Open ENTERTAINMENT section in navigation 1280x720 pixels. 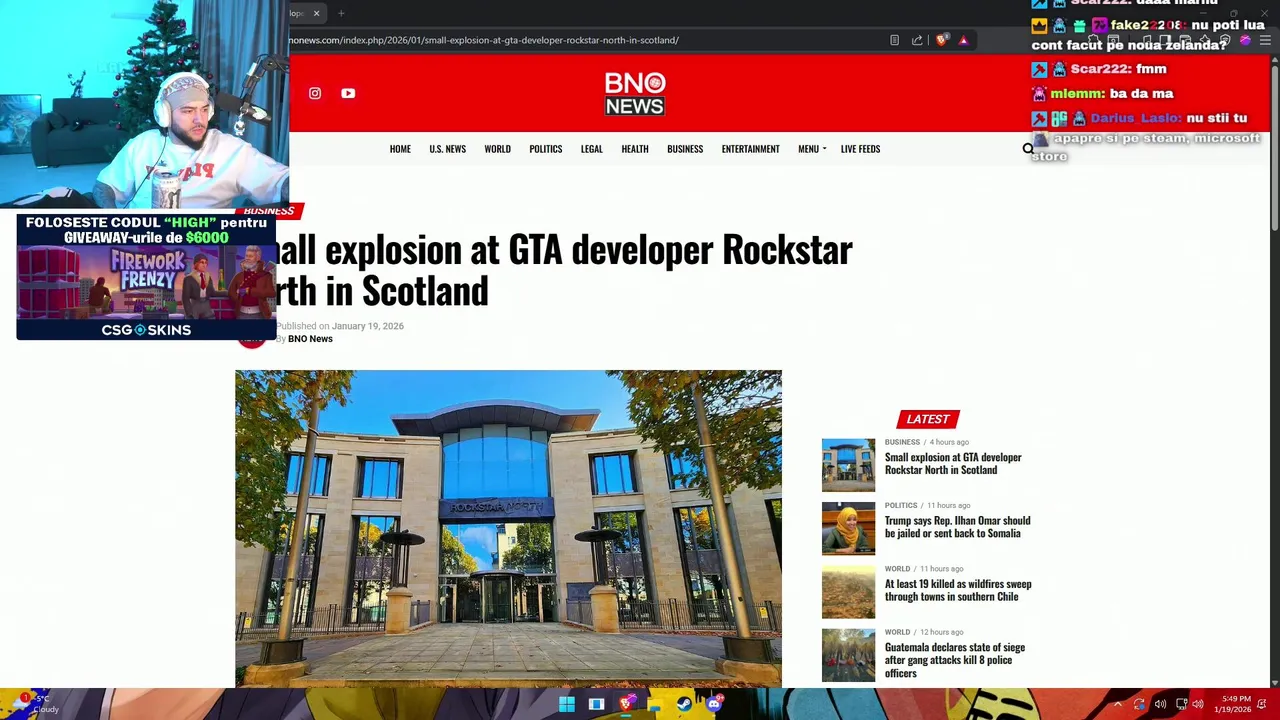pos(750,149)
